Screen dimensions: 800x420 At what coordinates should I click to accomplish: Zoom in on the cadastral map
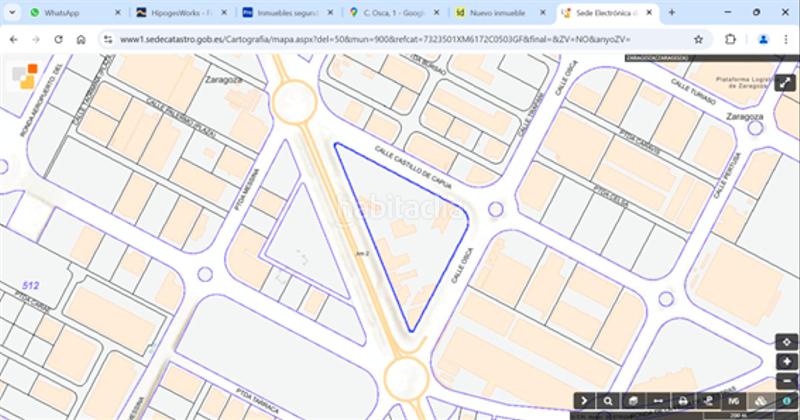click(786, 361)
